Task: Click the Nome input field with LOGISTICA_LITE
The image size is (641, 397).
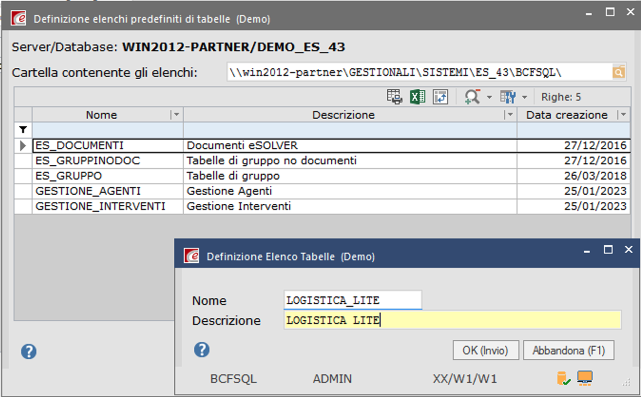Action: [x=353, y=300]
